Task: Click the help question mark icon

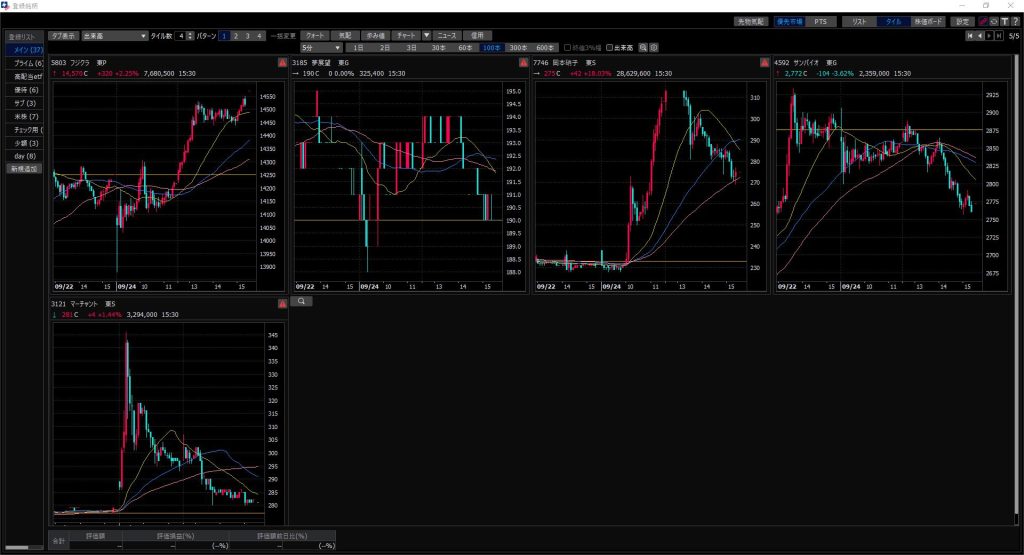Action: click(1015, 21)
